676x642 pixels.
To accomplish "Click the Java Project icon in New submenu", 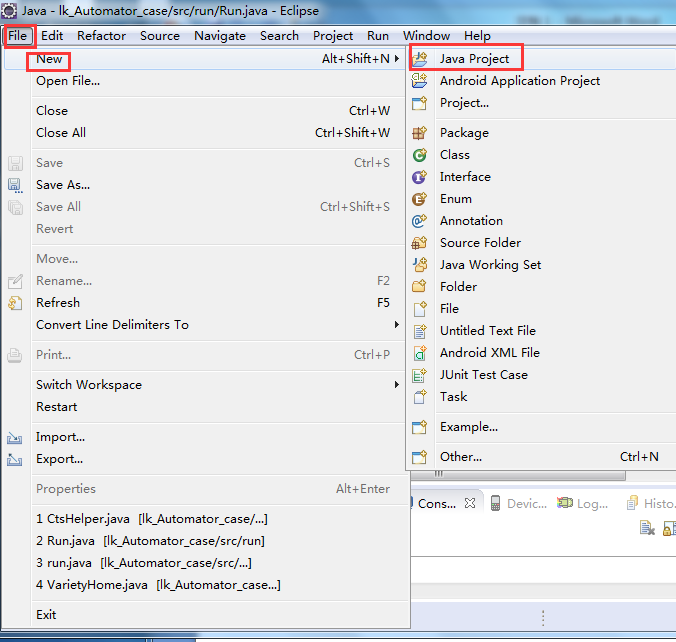I will tap(419, 59).
